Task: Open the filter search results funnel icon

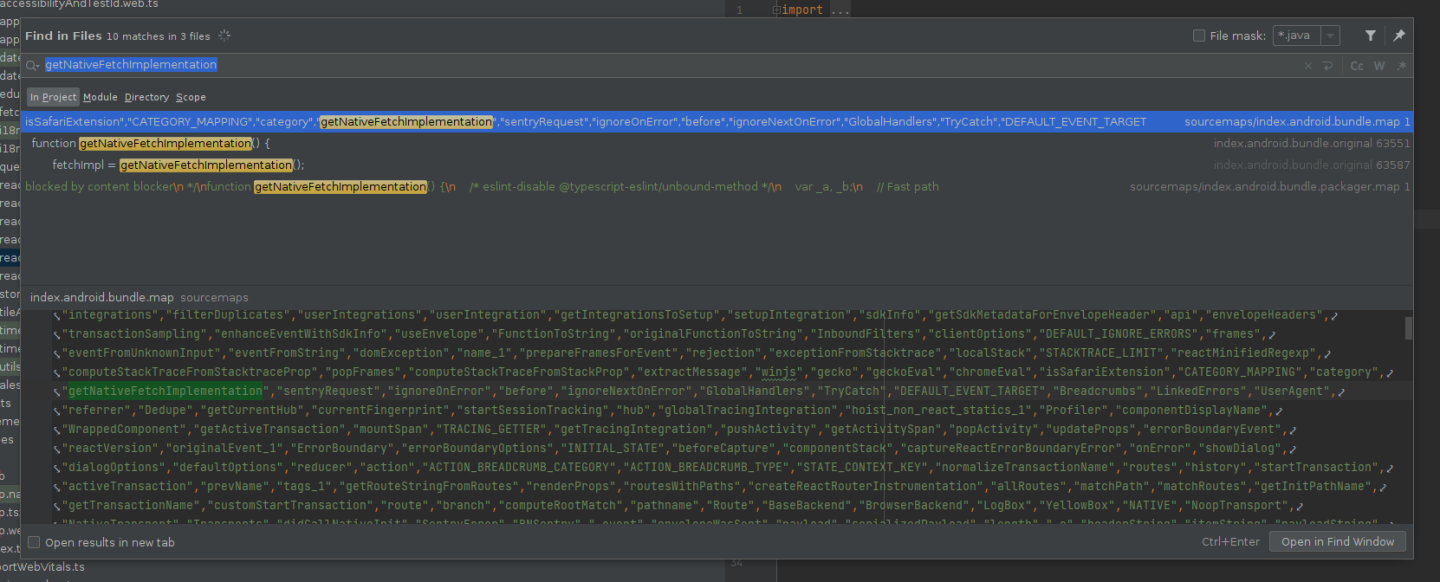Action: [x=1371, y=36]
